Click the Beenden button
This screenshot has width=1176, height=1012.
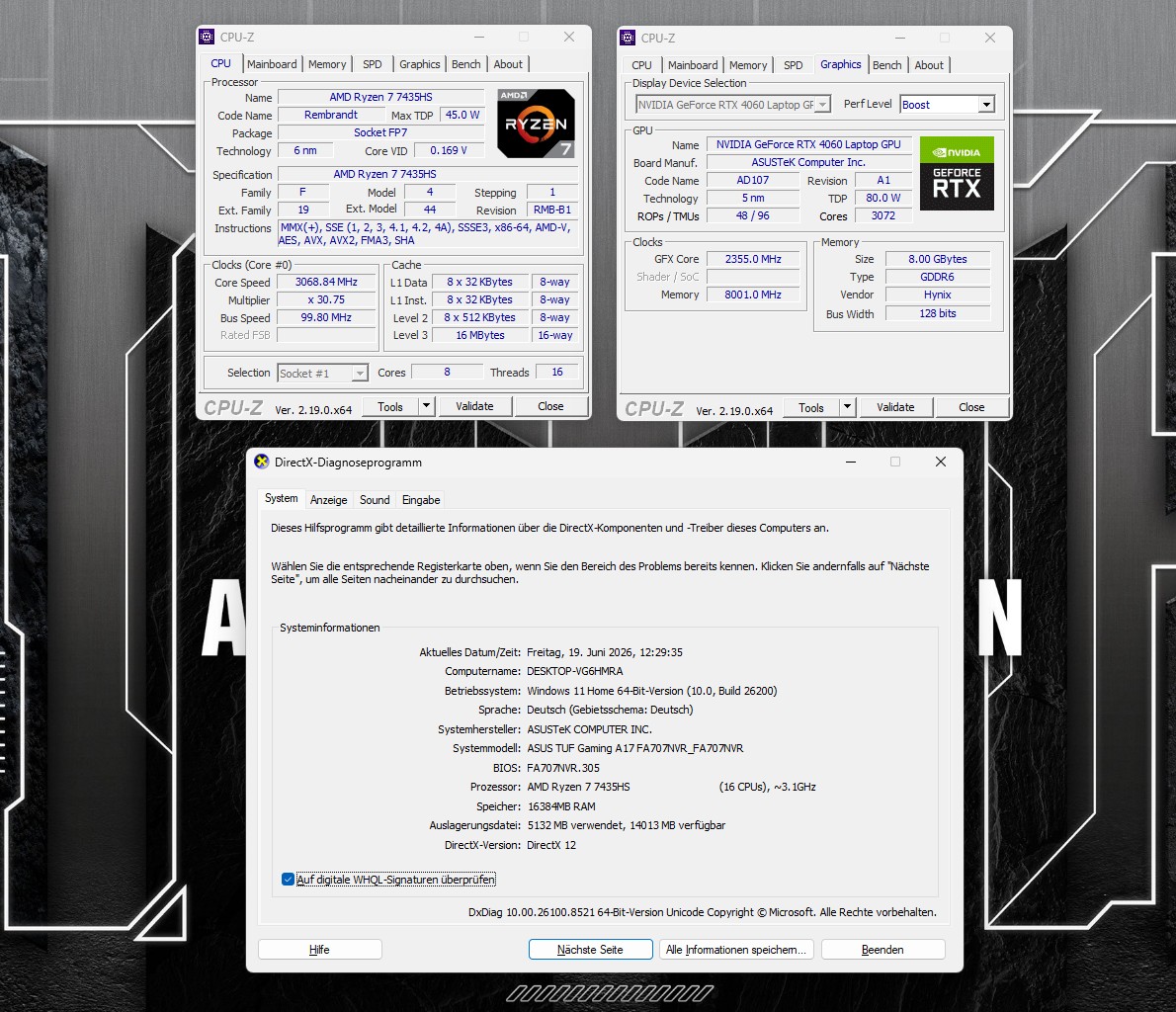pyautogui.click(x=882, y=949)
